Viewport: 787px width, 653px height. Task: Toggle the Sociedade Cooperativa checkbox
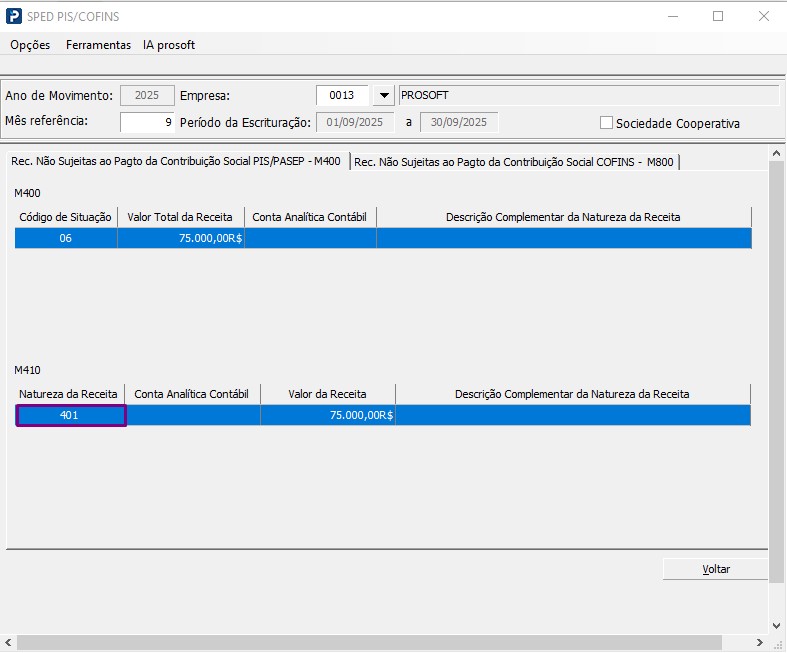(x=606, y=123)
